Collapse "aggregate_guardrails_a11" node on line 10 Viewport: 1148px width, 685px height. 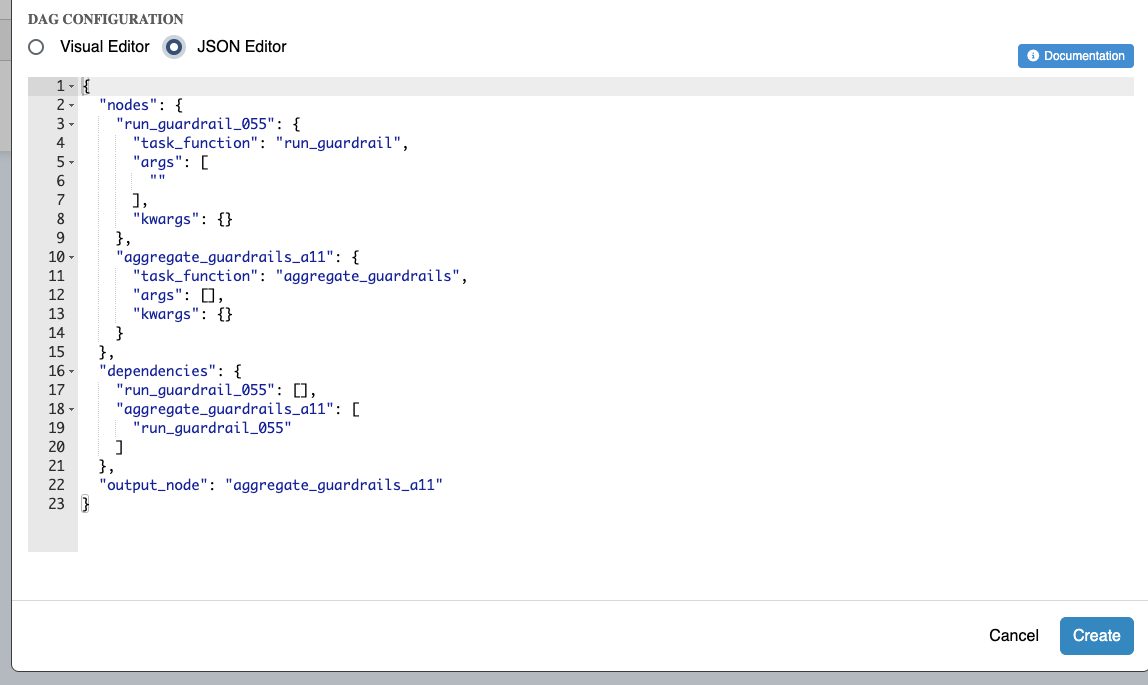pos(72,257)
